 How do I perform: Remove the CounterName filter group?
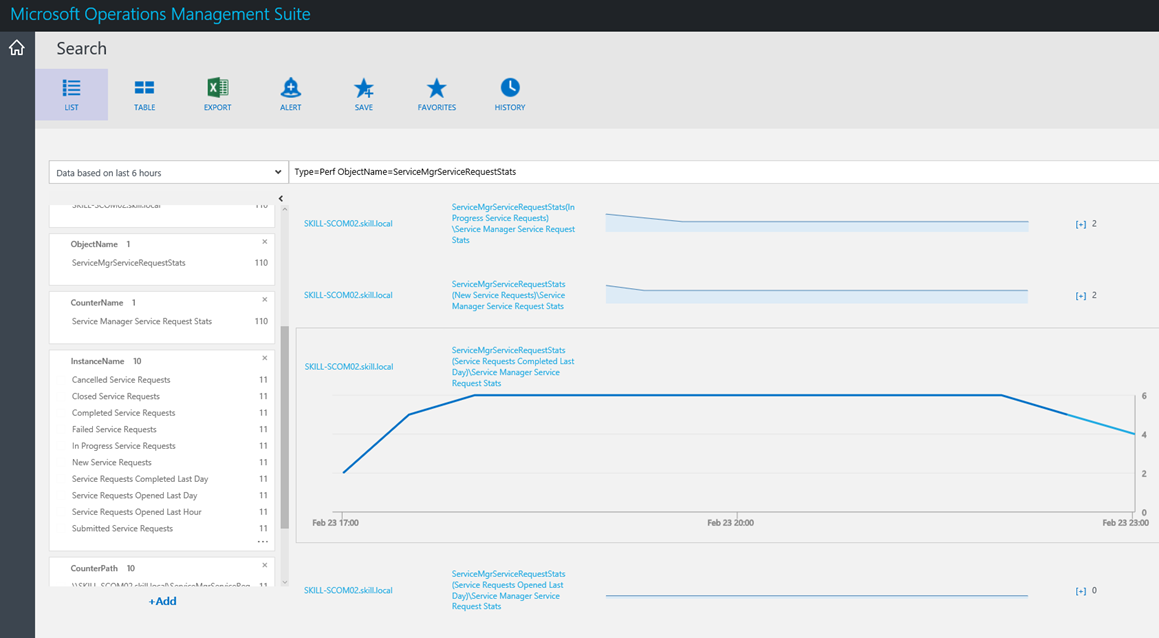(x=265, y=299)
